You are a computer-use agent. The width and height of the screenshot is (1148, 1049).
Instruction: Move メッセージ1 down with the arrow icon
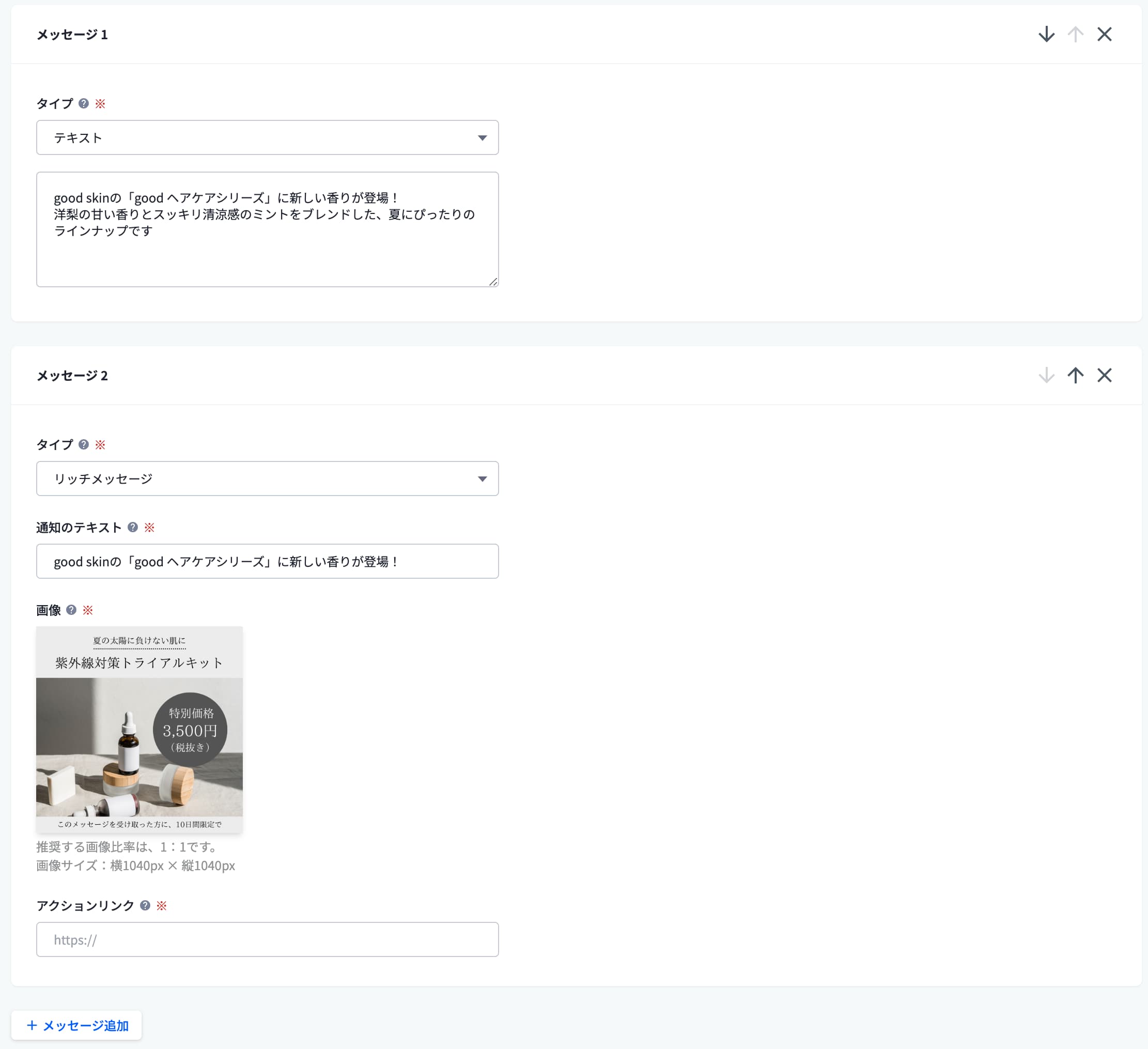coord(1046,34)
